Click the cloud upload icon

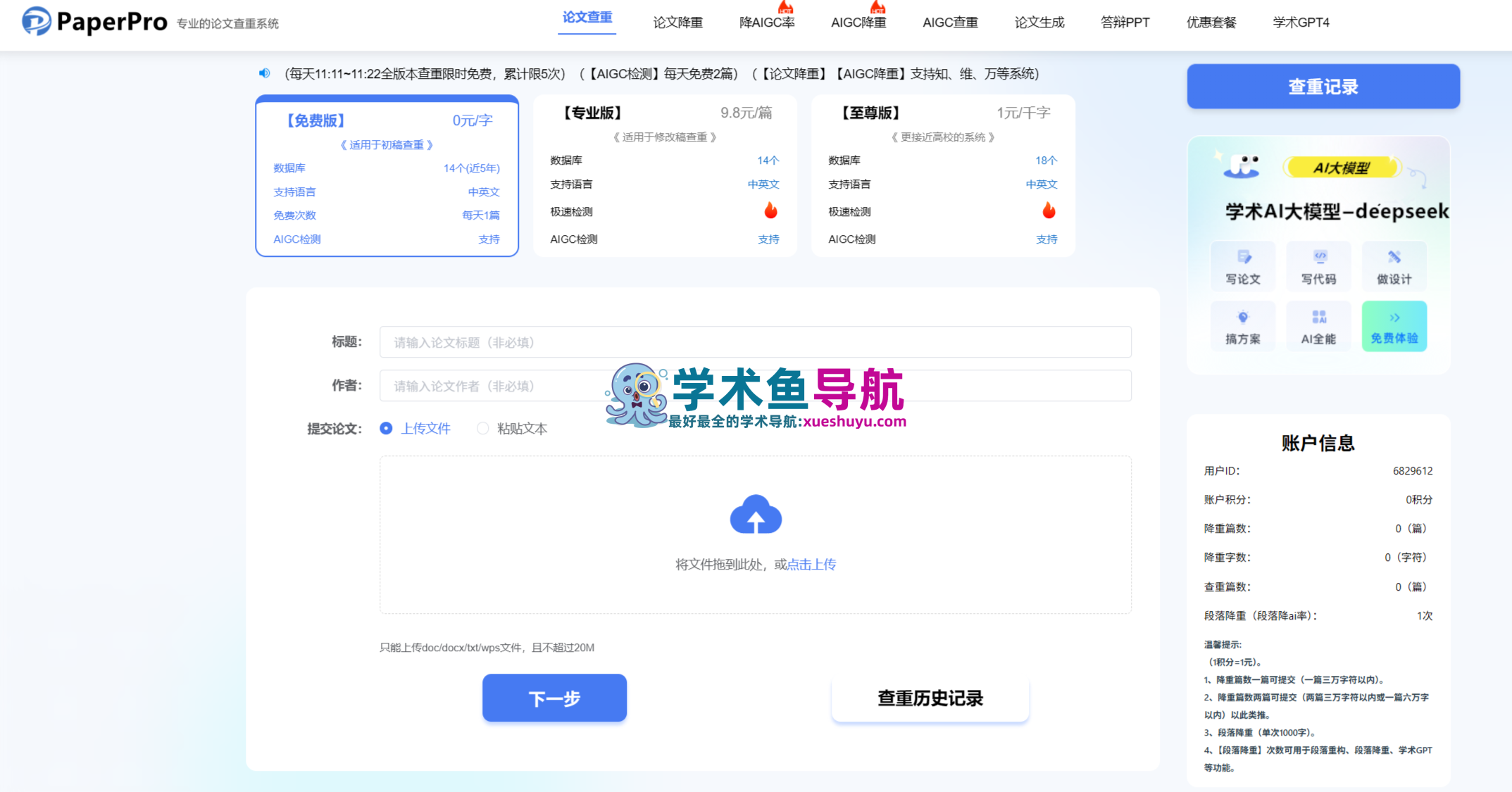tap(756, 514)
